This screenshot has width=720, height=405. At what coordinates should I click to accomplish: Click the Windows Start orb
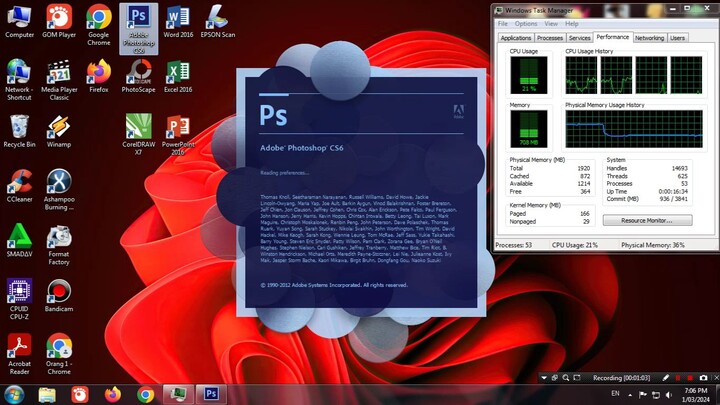pyautogui.click(x=14, y=394)
